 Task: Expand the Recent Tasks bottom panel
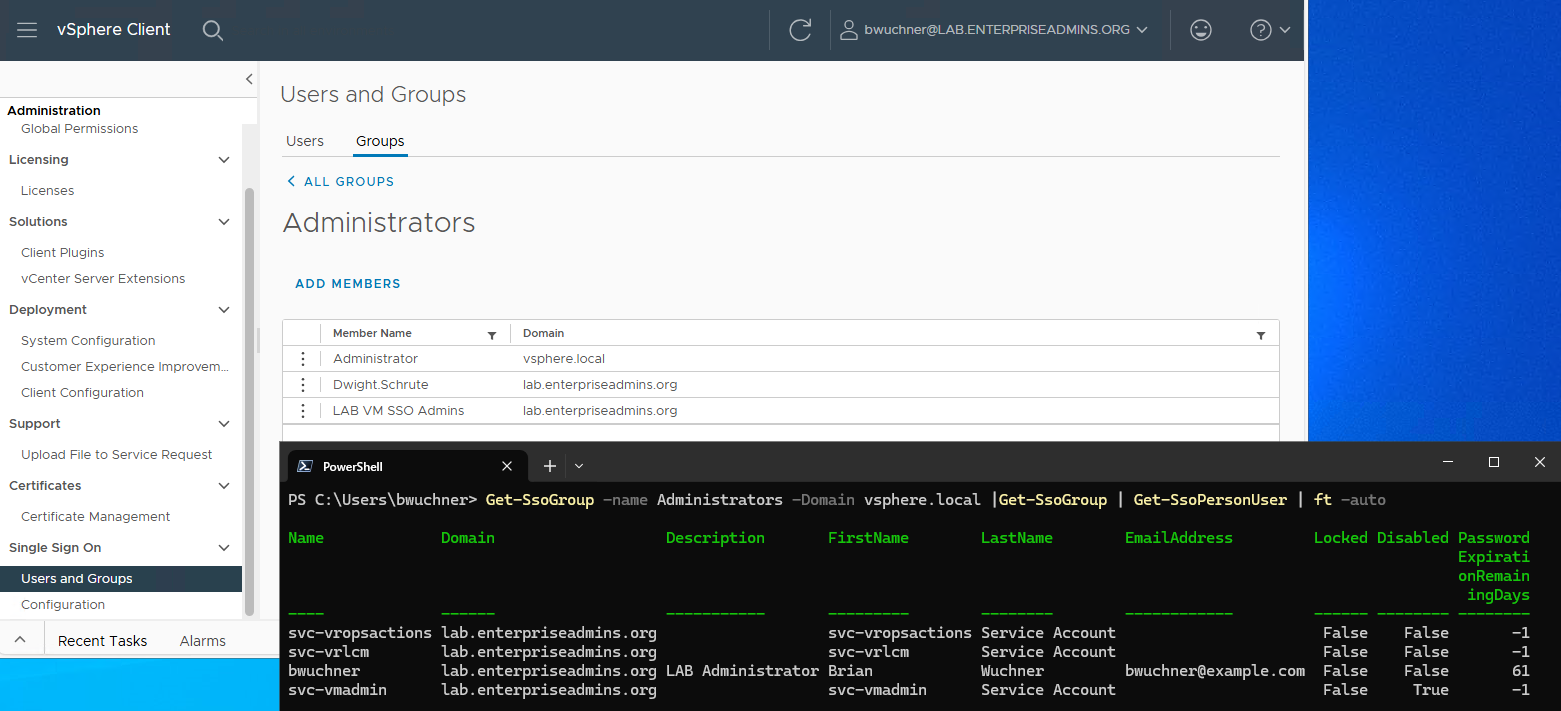click(20, 640)
